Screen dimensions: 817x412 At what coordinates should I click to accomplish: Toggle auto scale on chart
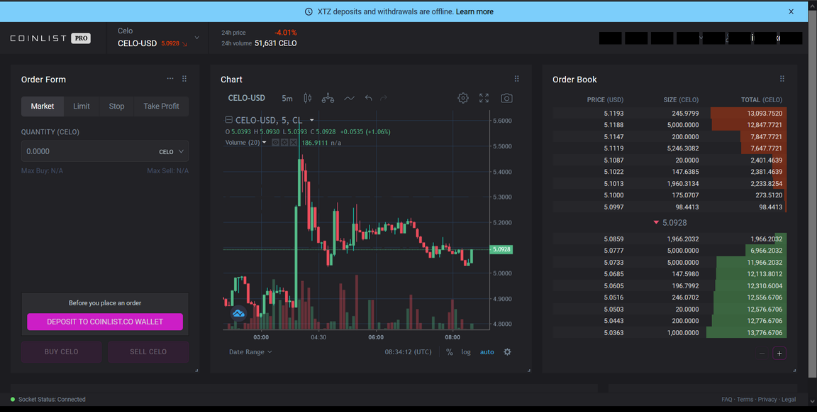pos(487,352)
